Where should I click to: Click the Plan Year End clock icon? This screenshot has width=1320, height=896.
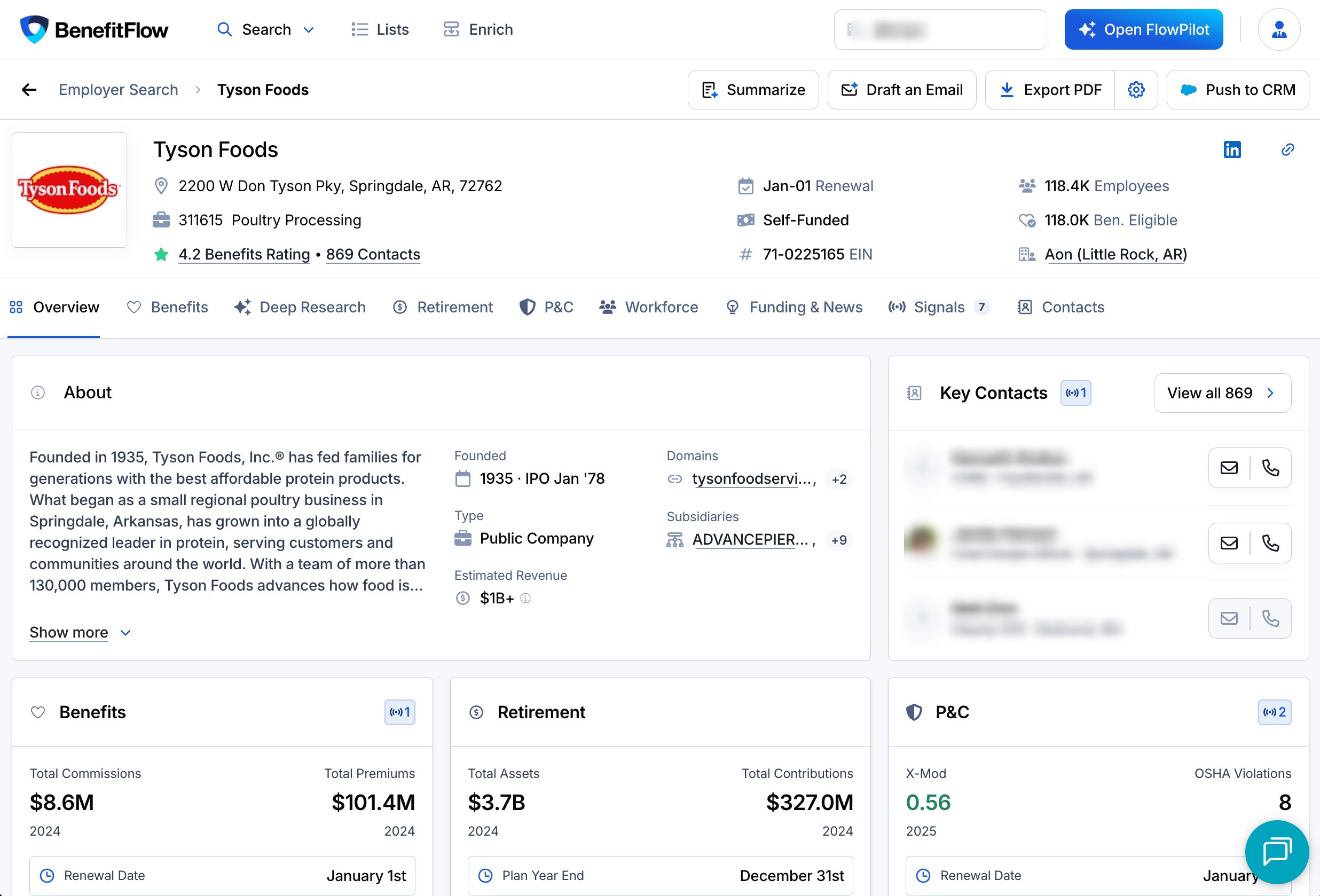tap(485, 876)
